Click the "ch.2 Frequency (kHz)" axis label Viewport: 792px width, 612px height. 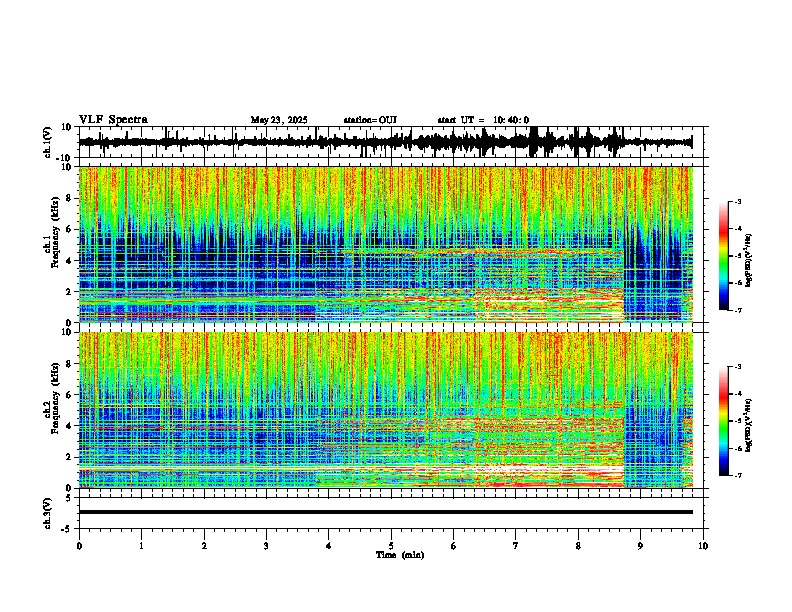[51, 398]
